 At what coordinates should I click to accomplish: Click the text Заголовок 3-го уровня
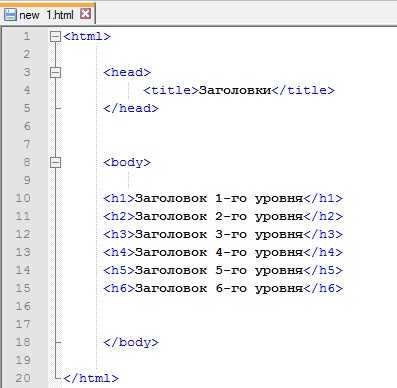point(219,235)
